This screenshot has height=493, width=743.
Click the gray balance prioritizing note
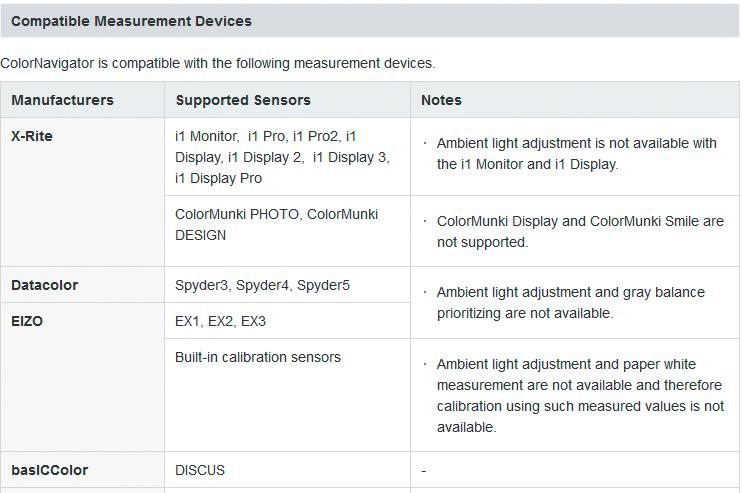(571, 302)
